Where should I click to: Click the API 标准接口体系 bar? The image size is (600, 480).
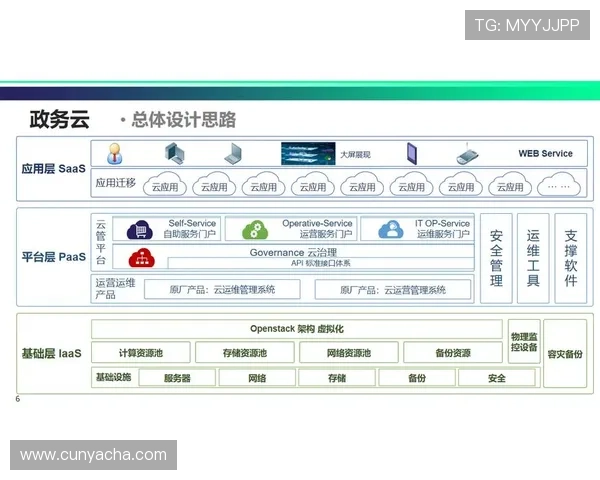click(x=321, y=263)
